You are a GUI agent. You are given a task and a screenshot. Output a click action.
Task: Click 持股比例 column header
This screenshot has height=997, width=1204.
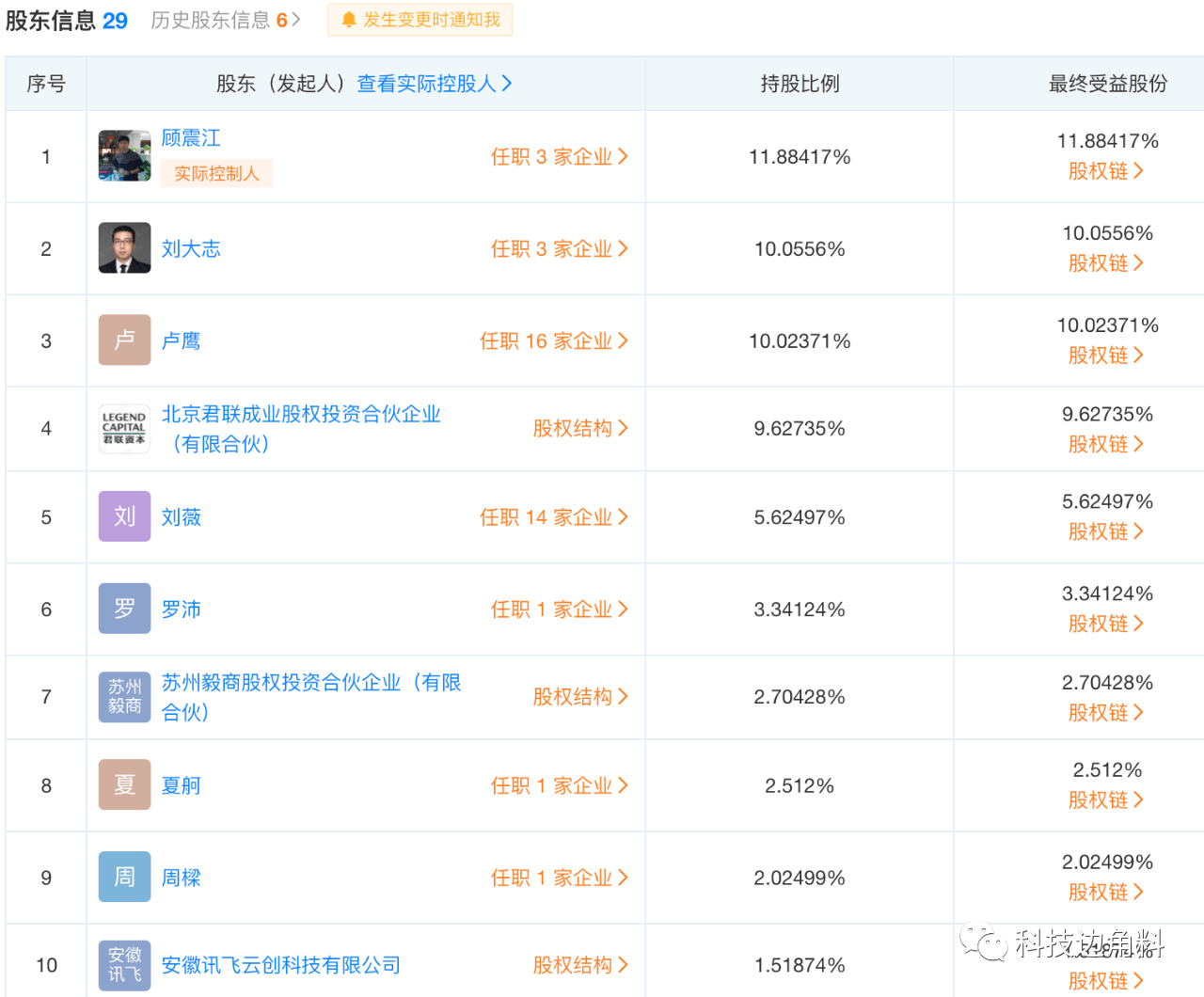[800, 84]
